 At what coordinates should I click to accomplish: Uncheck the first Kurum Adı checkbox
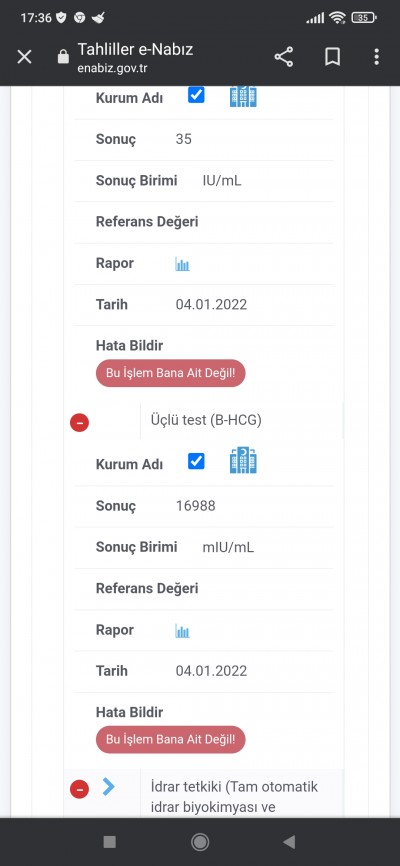196,95
